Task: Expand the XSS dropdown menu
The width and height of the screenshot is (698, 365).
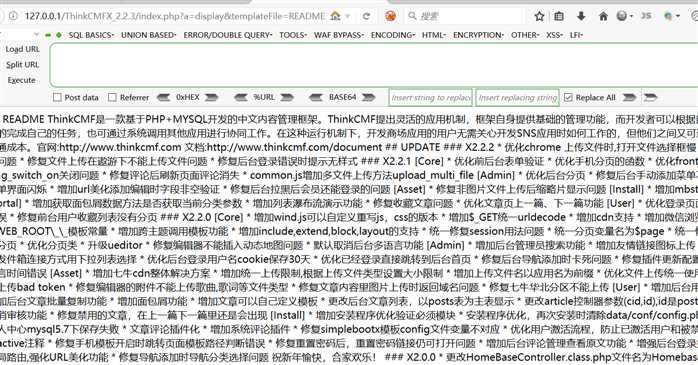Action: click(x=554, y=35)
